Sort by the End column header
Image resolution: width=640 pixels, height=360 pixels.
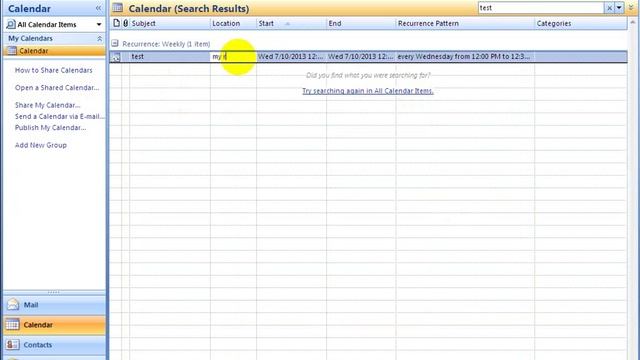[x=361, y=23]
